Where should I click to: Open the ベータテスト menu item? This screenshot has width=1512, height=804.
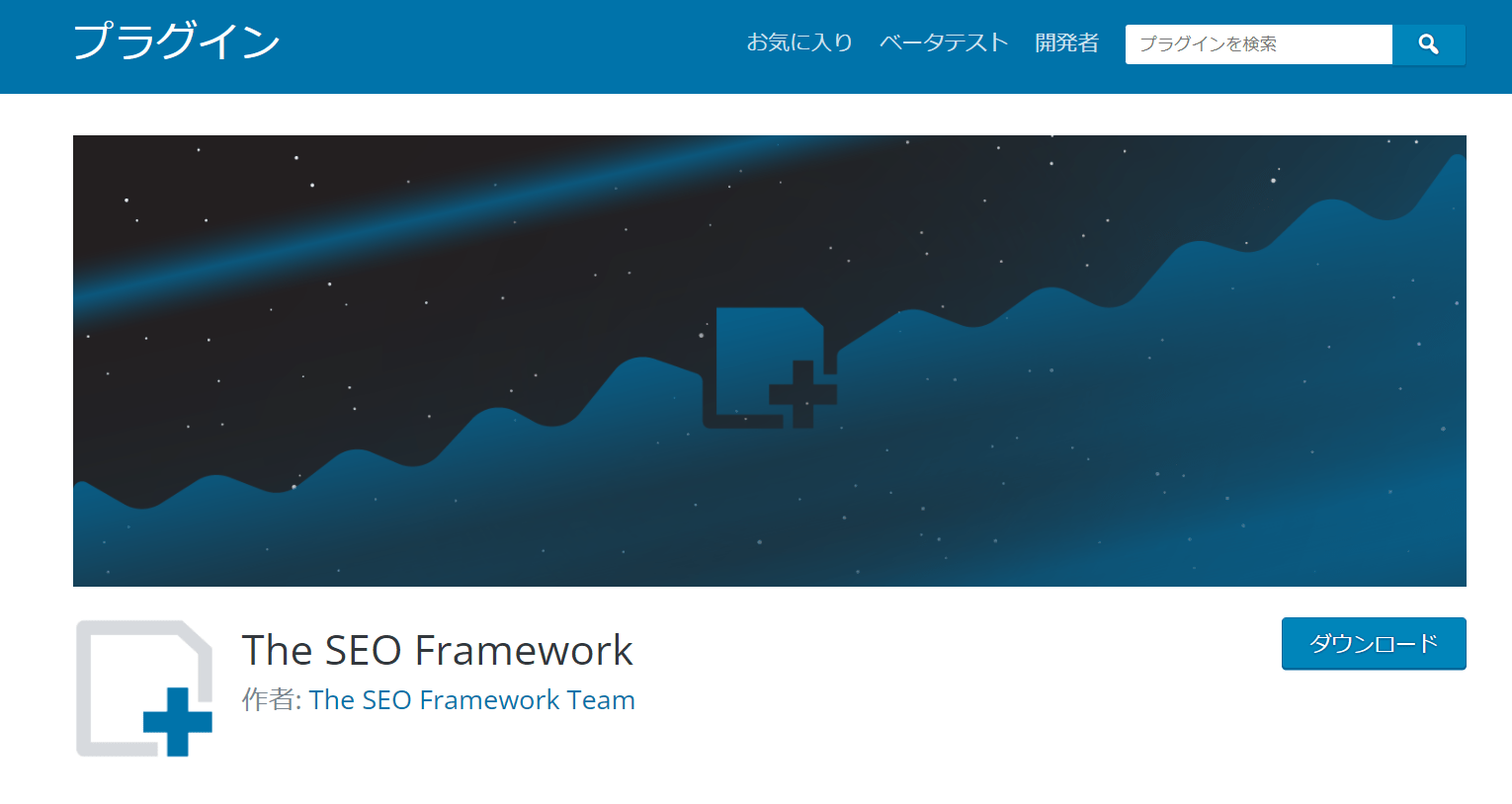(x=944, y=42)
